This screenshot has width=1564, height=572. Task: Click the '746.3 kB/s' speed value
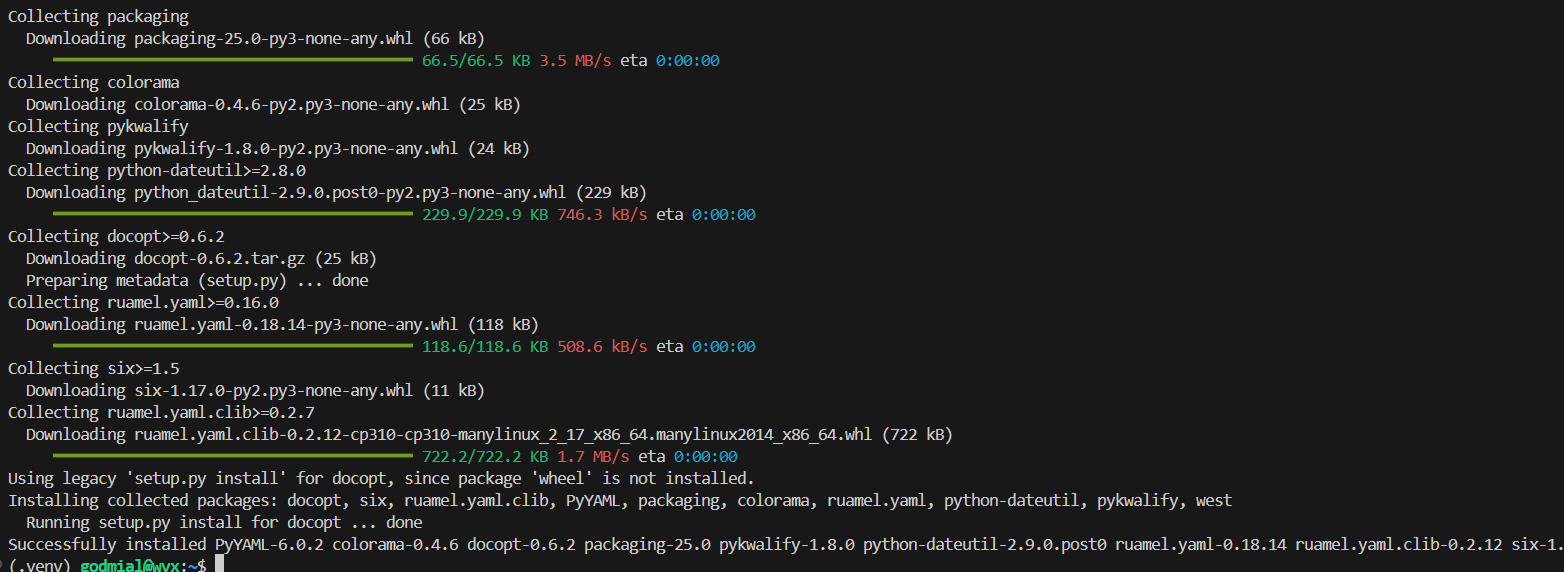tap(602, 215)
